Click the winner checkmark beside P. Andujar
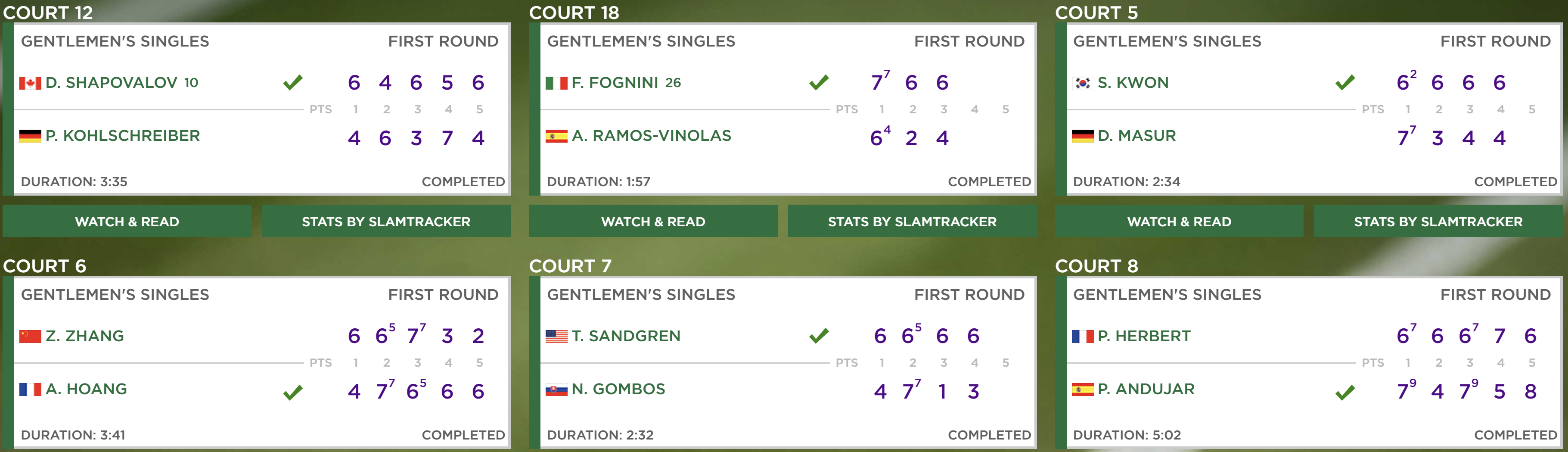 coord(1344,392)
